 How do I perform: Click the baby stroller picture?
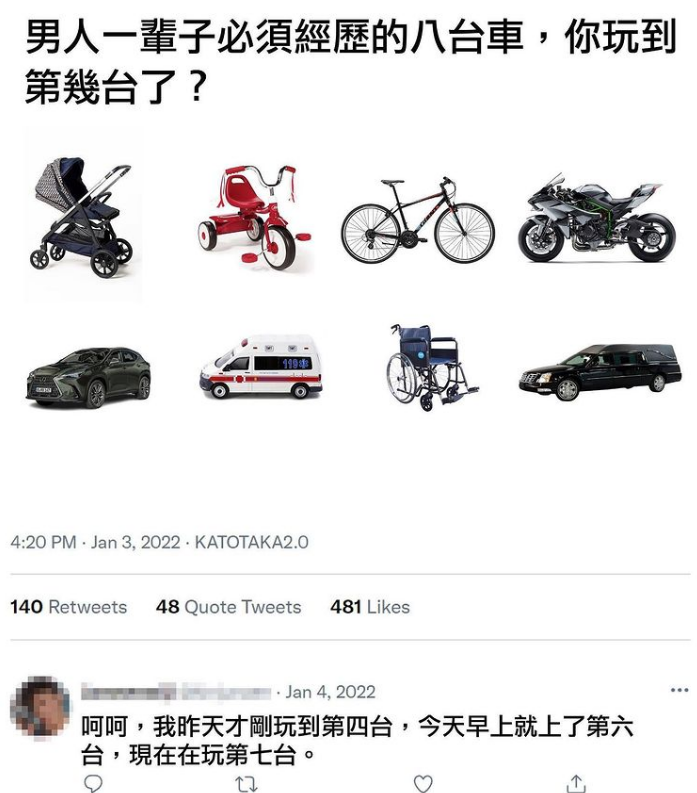[x=83, y=215]
